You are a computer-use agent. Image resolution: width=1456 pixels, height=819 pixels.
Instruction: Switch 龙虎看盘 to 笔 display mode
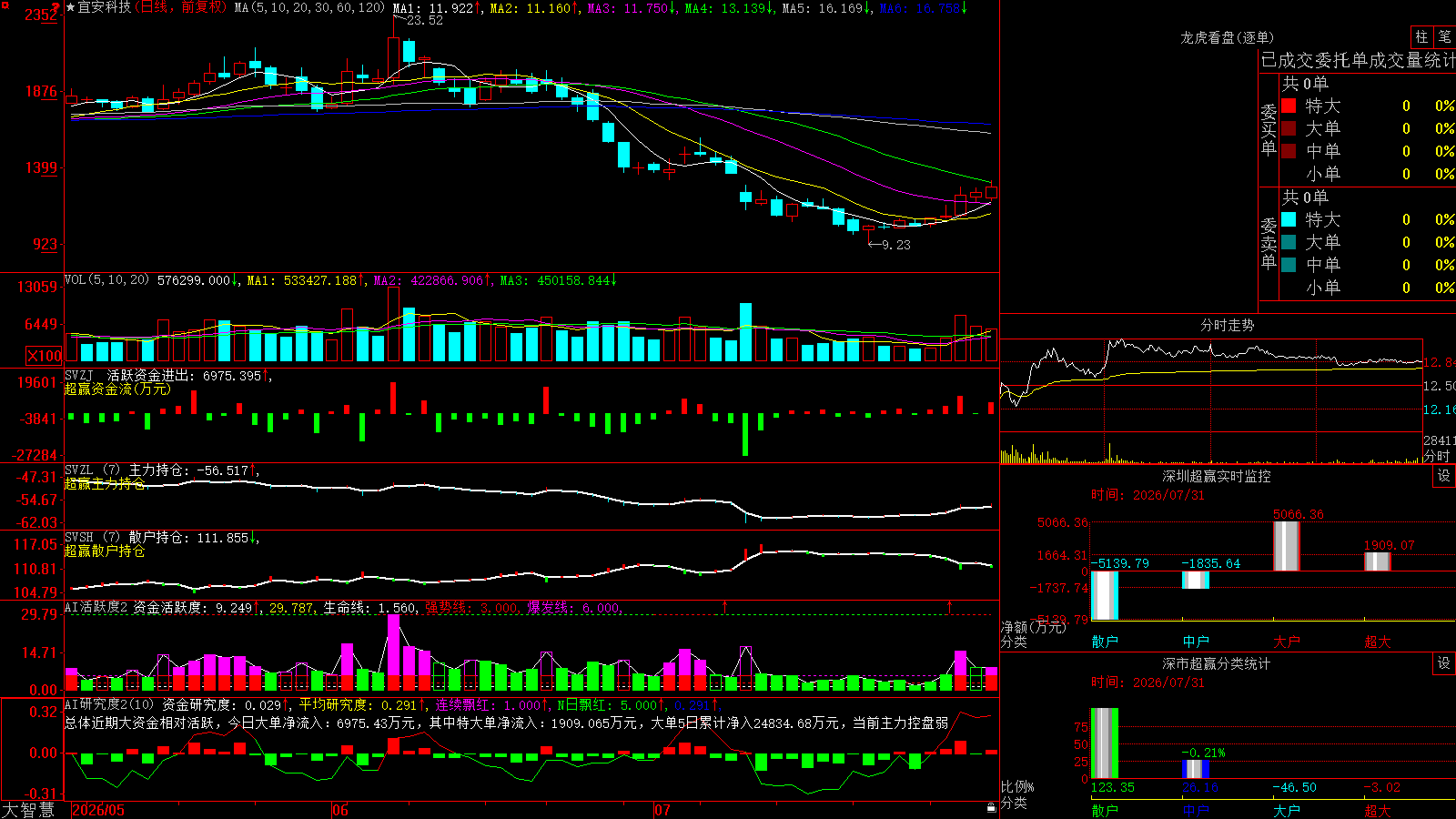1444,36
